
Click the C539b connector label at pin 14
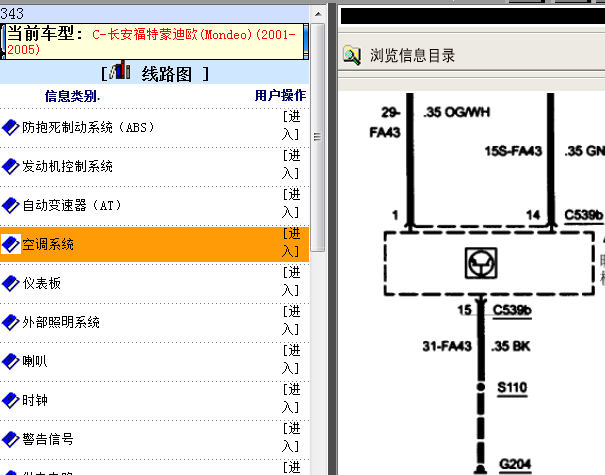point(583,215)
